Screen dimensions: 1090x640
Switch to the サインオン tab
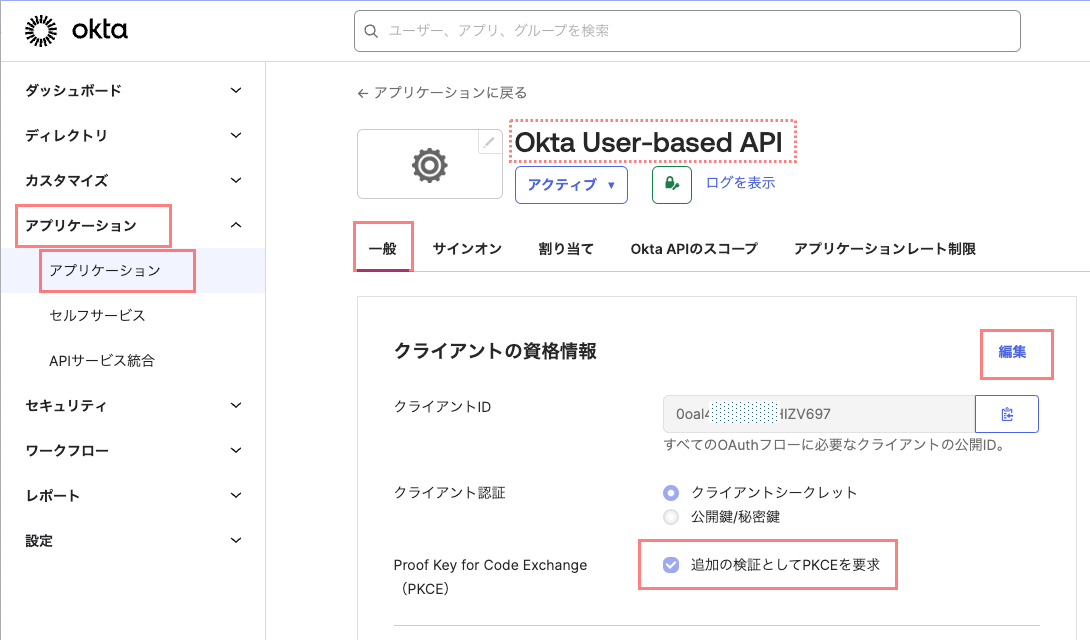click(x=467, y=249)
